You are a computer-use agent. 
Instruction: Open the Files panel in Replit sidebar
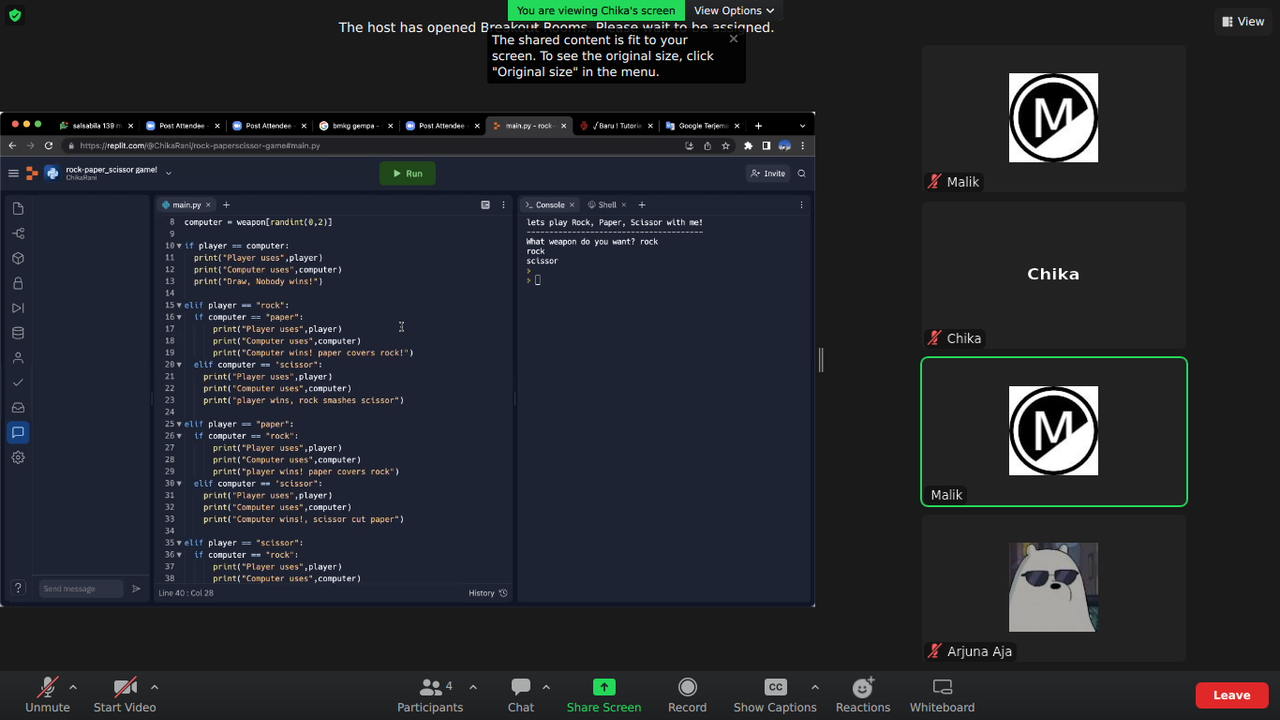(17, 208)
